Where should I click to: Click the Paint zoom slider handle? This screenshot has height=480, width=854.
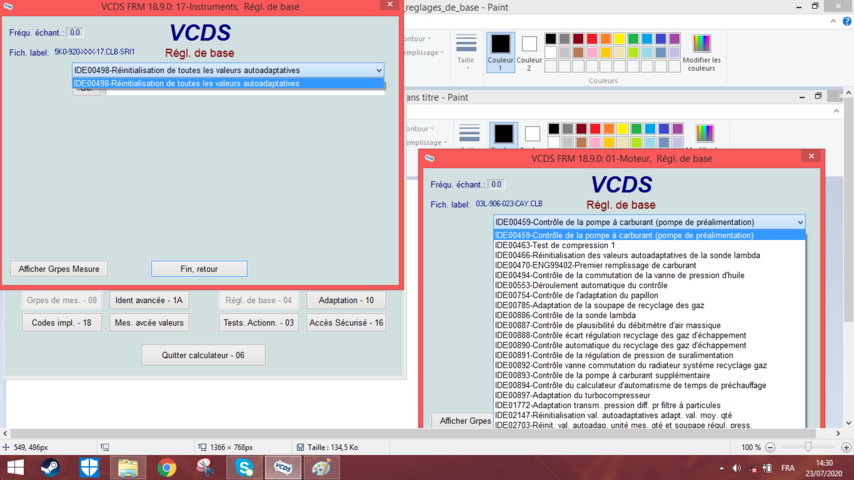coord(808,447)
